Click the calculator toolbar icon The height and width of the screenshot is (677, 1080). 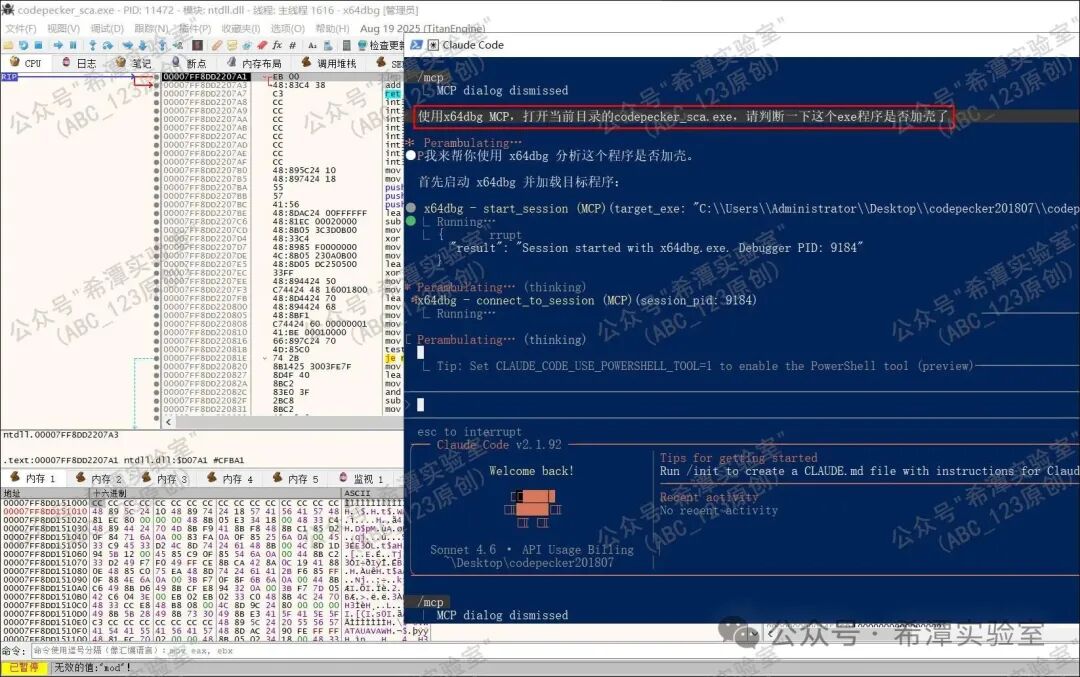(x=345, y=45)
